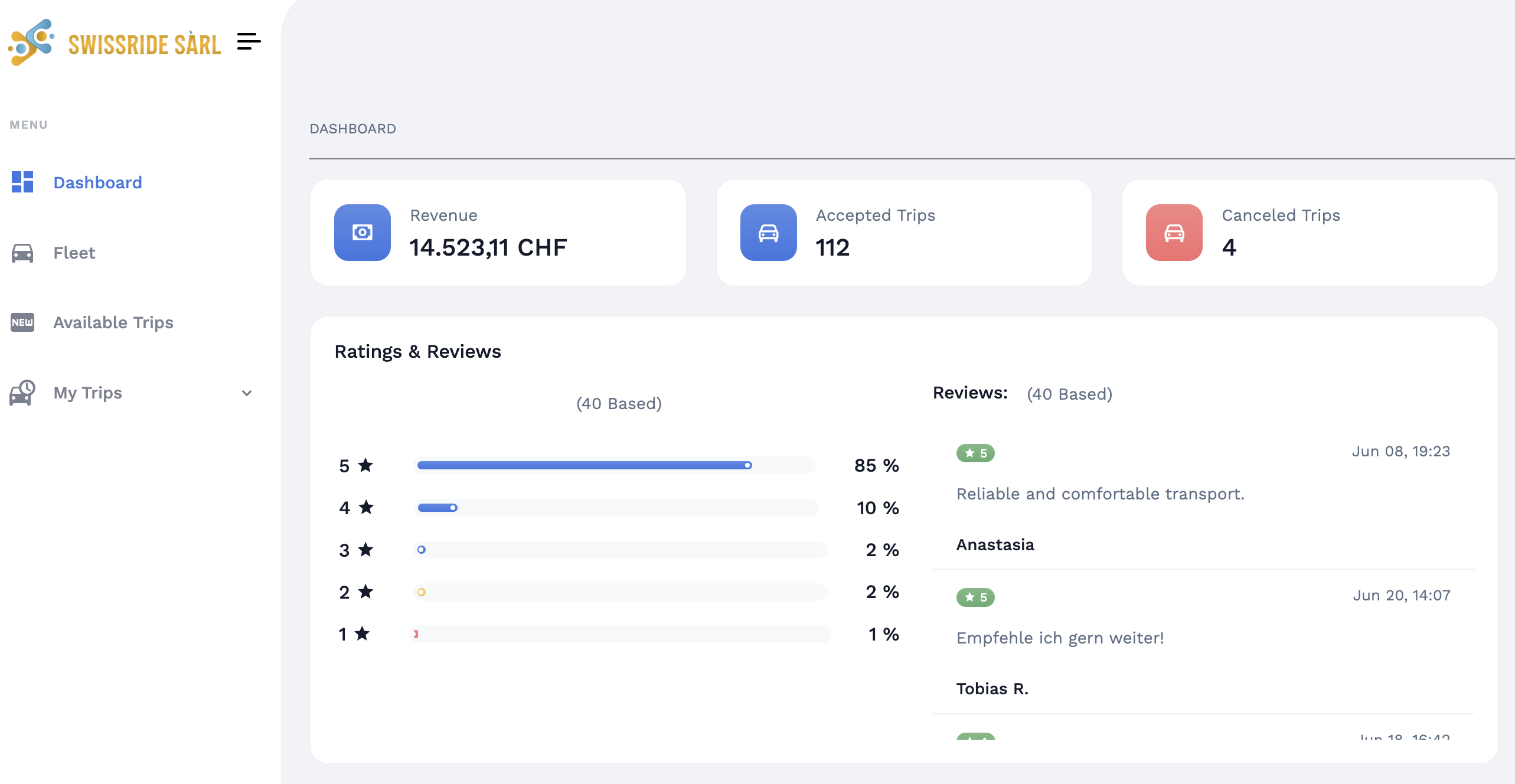Click the 3 star rating star icon
Image resolution: width=1515 pixels, height=784 pixels.
point(366,550)
